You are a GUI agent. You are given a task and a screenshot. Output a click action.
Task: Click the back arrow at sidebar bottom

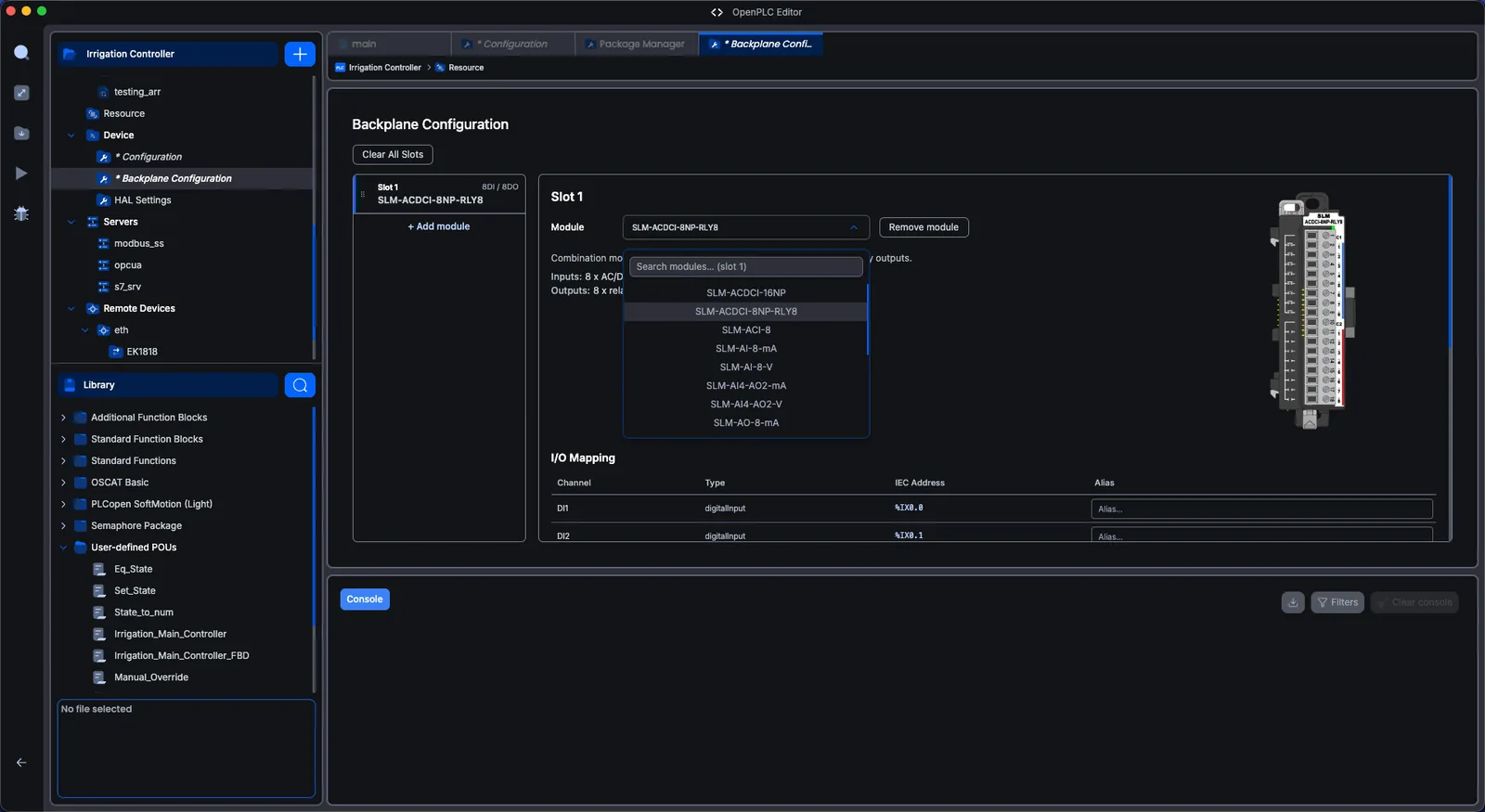tap(21, 763)
